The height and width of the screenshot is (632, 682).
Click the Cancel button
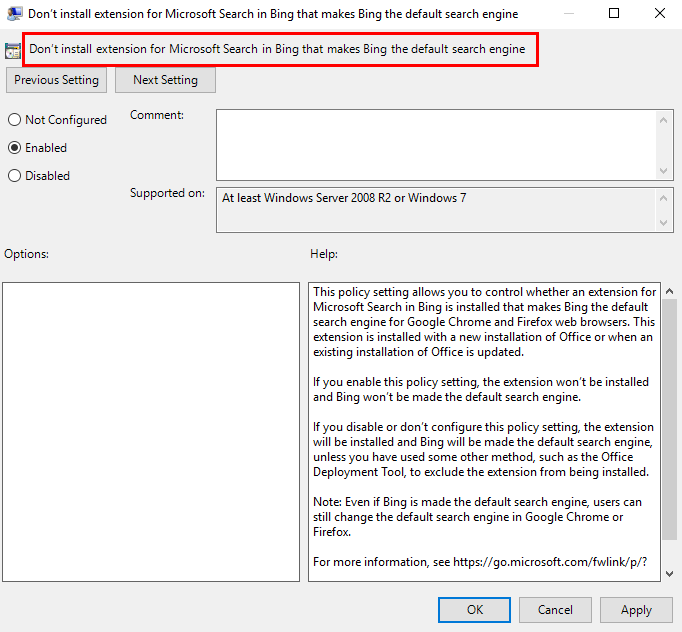click(x=555, y=610)
